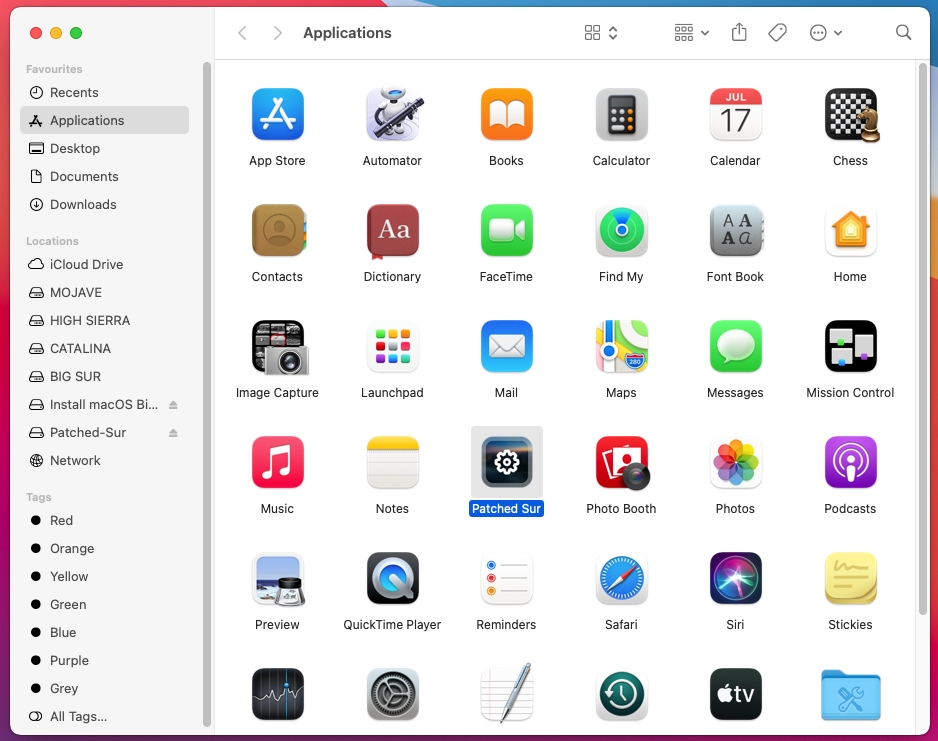Open the Utilities folder icon
This screenshot has height=741, width=938.
tap(850, 694)
